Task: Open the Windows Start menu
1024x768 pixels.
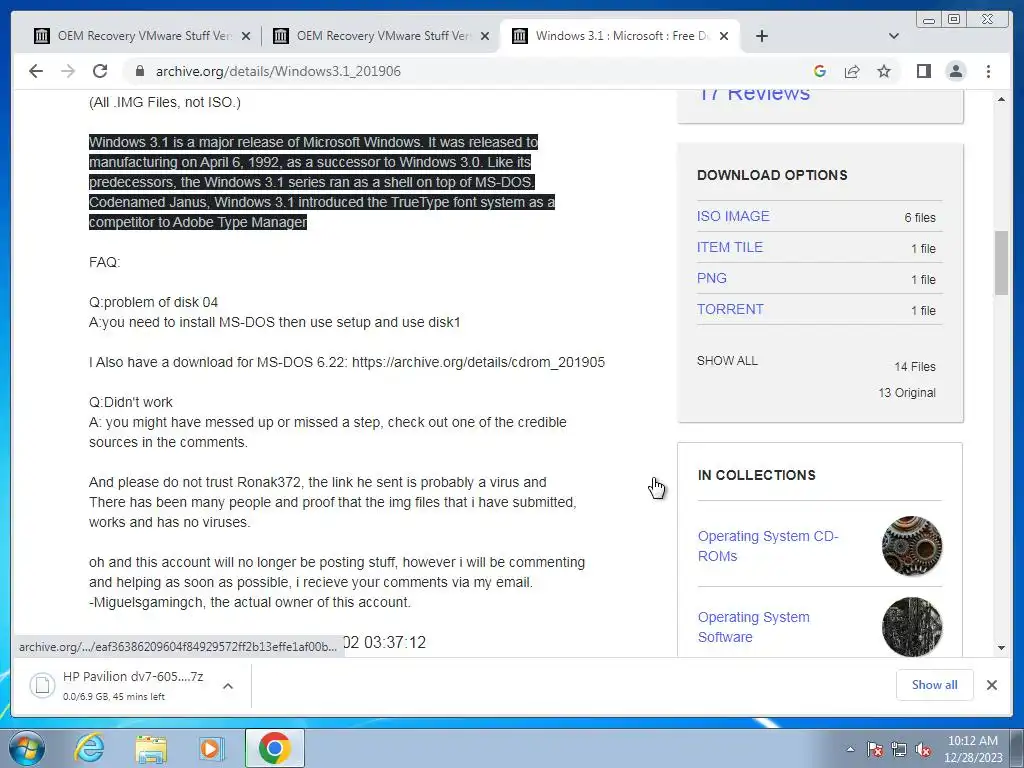Action: click(x=27, y=748)
